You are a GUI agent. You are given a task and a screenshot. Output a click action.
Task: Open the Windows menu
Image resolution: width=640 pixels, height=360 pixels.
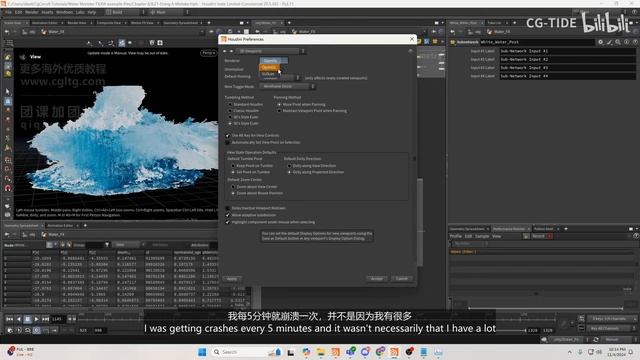(x=64, y=12)
